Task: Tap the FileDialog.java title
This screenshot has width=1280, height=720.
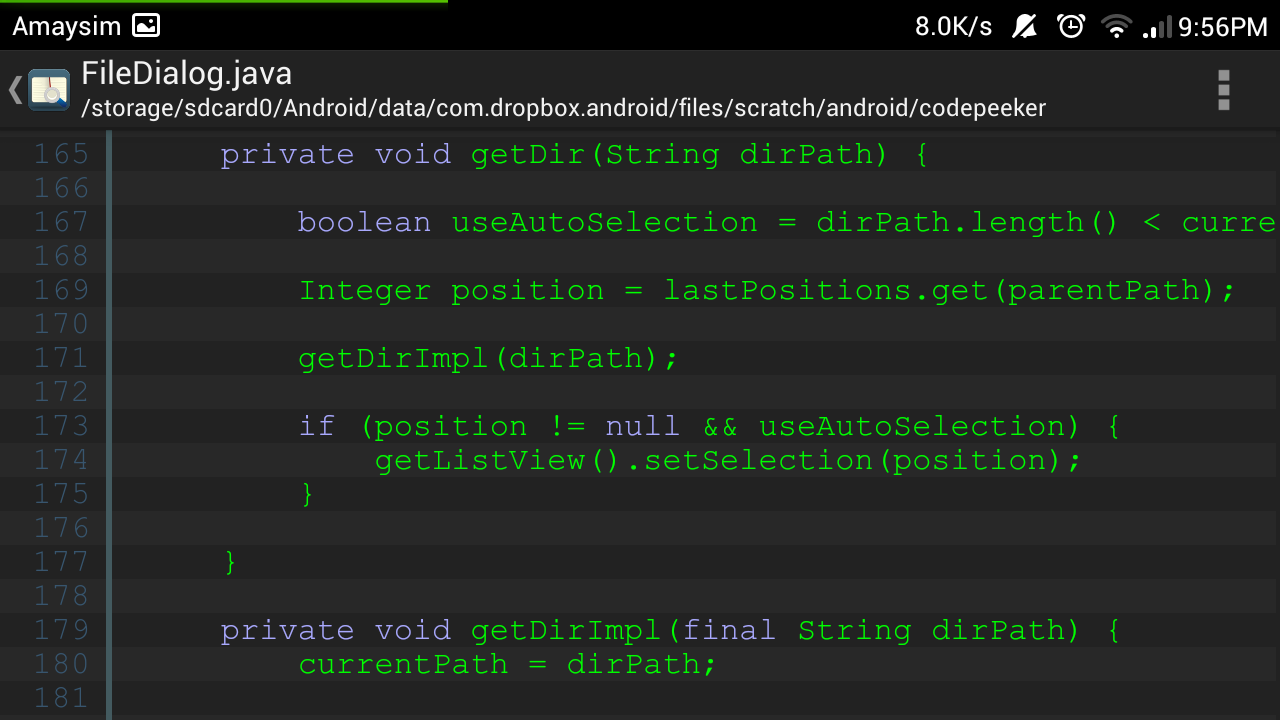Action: tap(187, 73)
